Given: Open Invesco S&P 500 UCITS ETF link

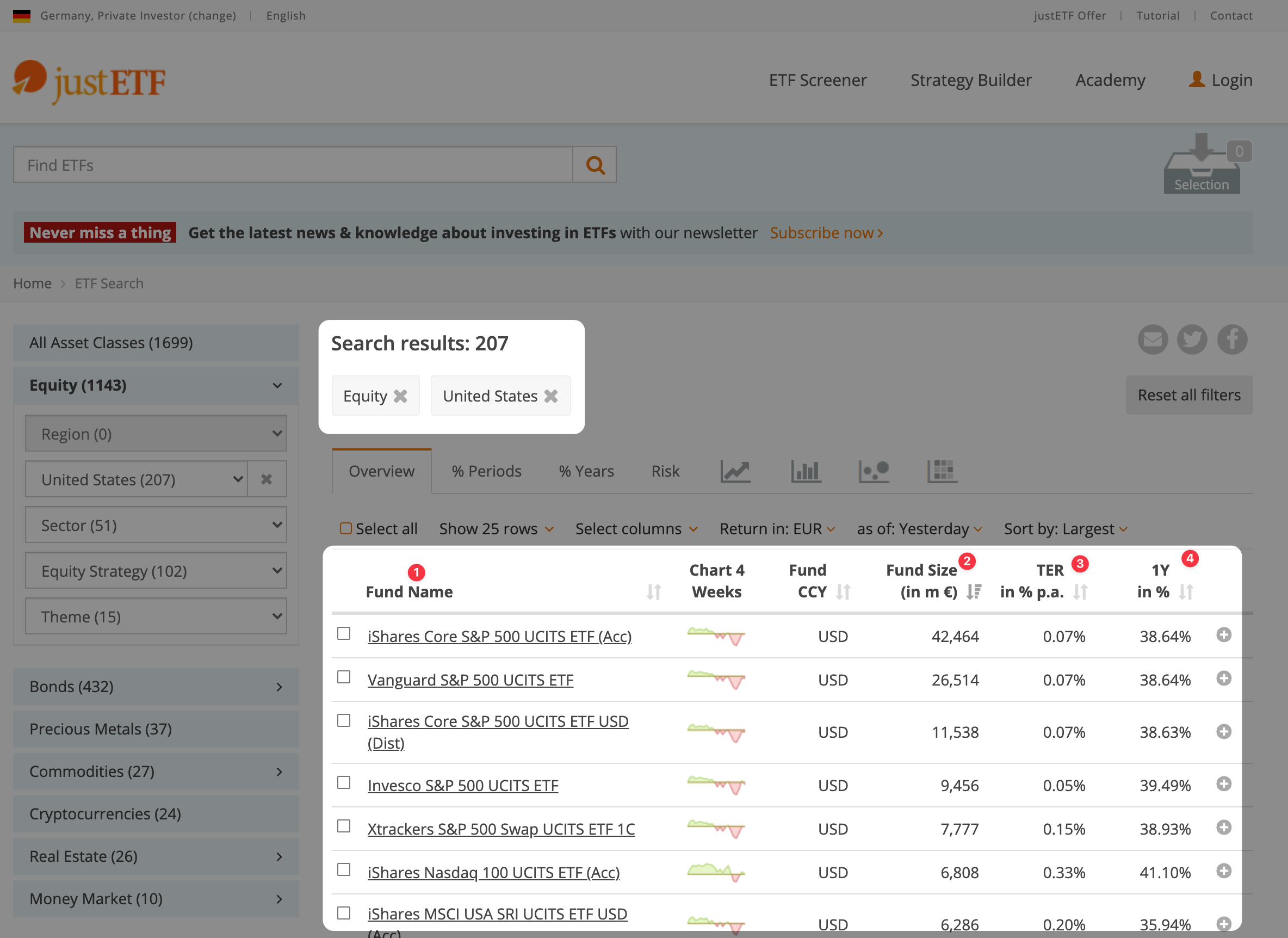Looking at the screenshot, I should click(x=463, y=786).
